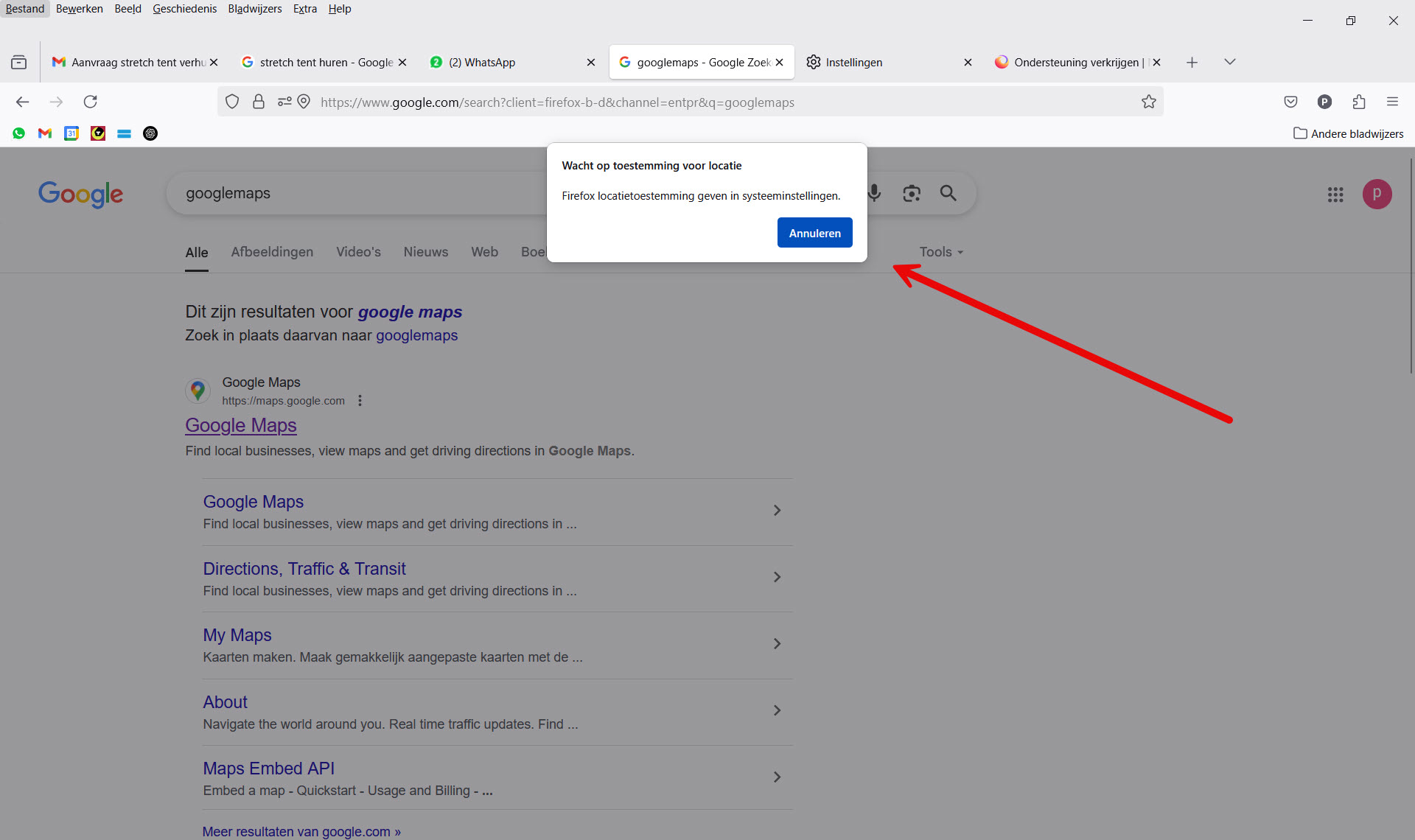Viewport: 1415px width, 840px height.
Task: Open the Bewerken menu
Action: pyautogui.click(x=80, y=9)
